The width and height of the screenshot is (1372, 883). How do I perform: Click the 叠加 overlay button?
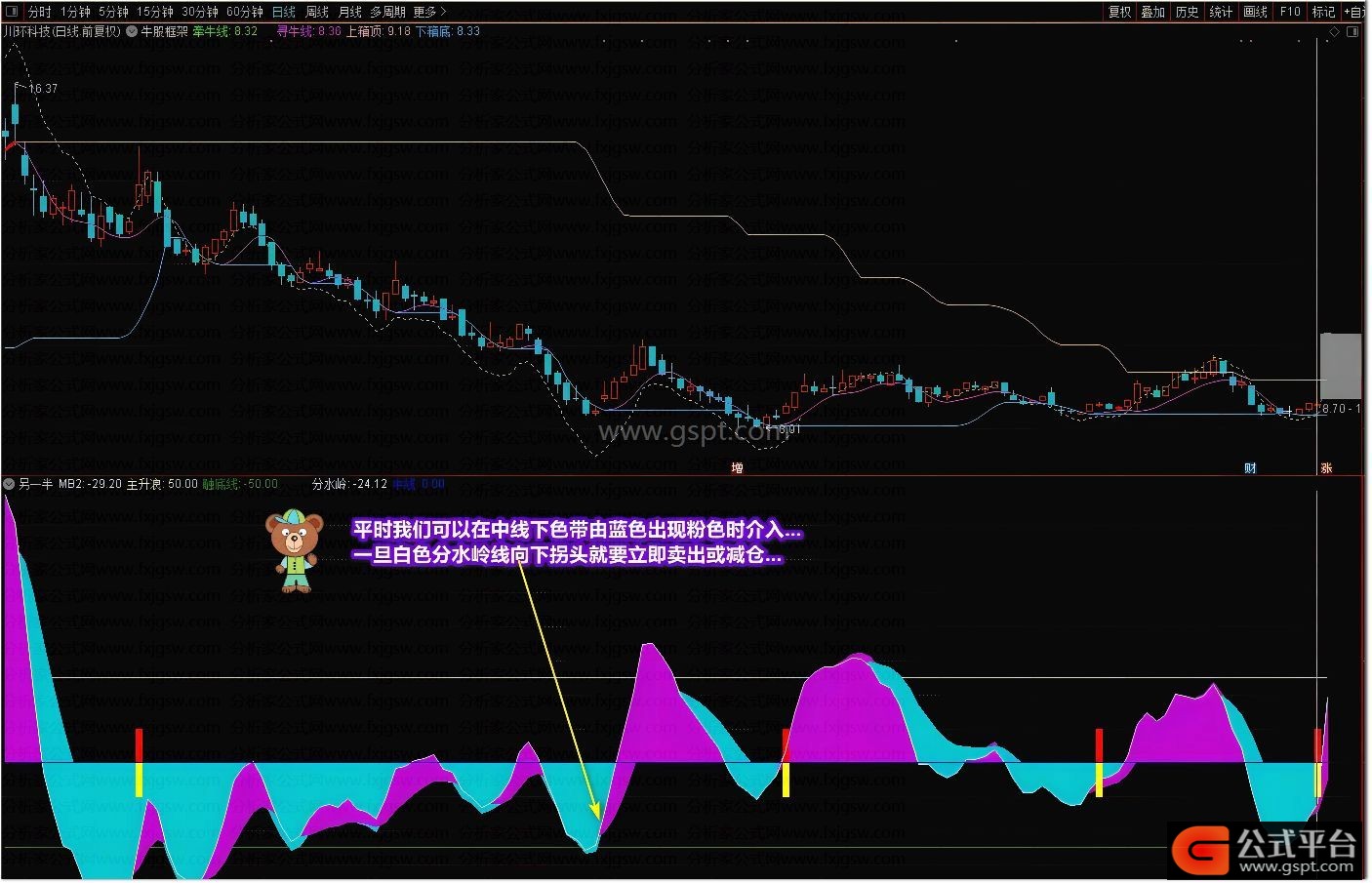[x=1153, y=12]
